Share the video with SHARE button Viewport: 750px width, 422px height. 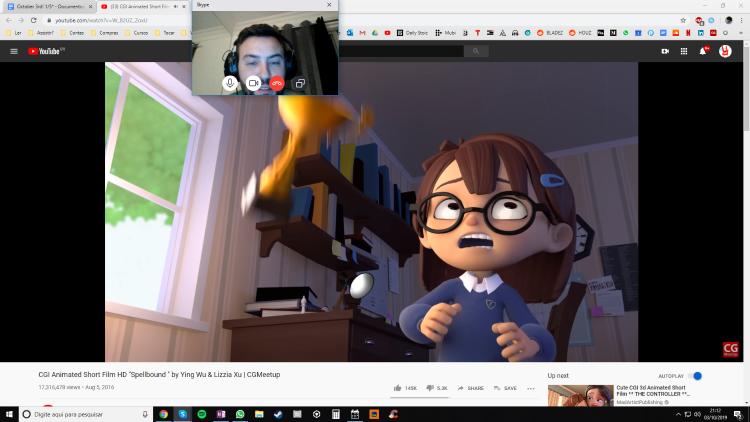tap(471, 388)
